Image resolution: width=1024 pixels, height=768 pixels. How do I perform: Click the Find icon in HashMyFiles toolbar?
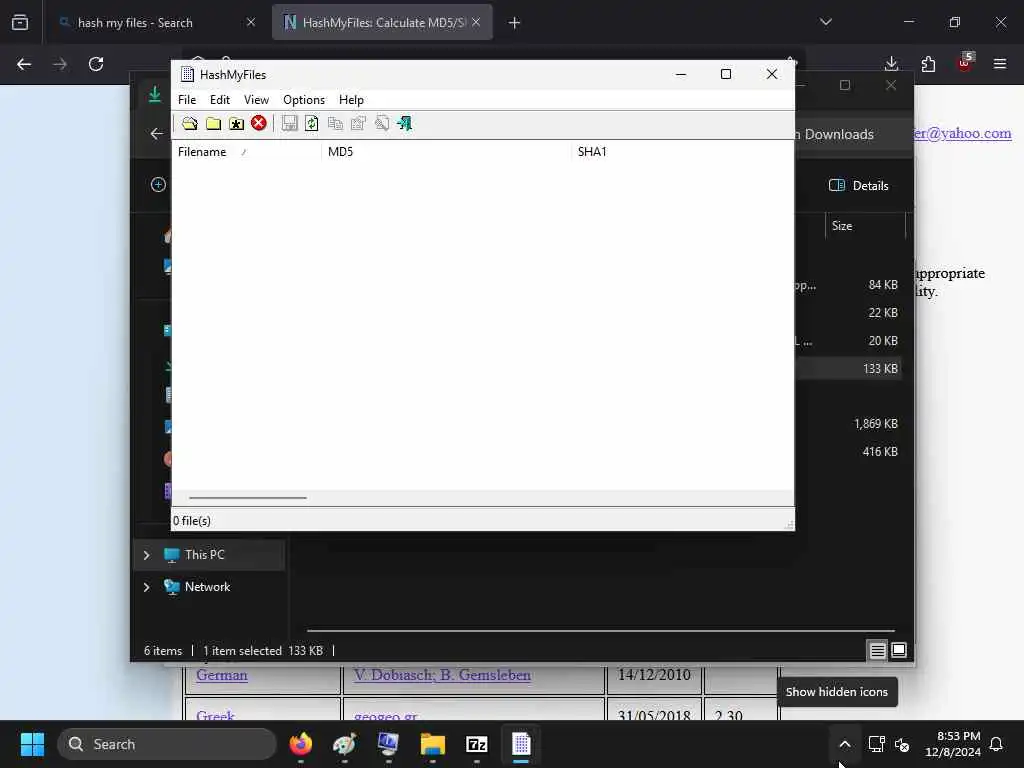[382, 123]
